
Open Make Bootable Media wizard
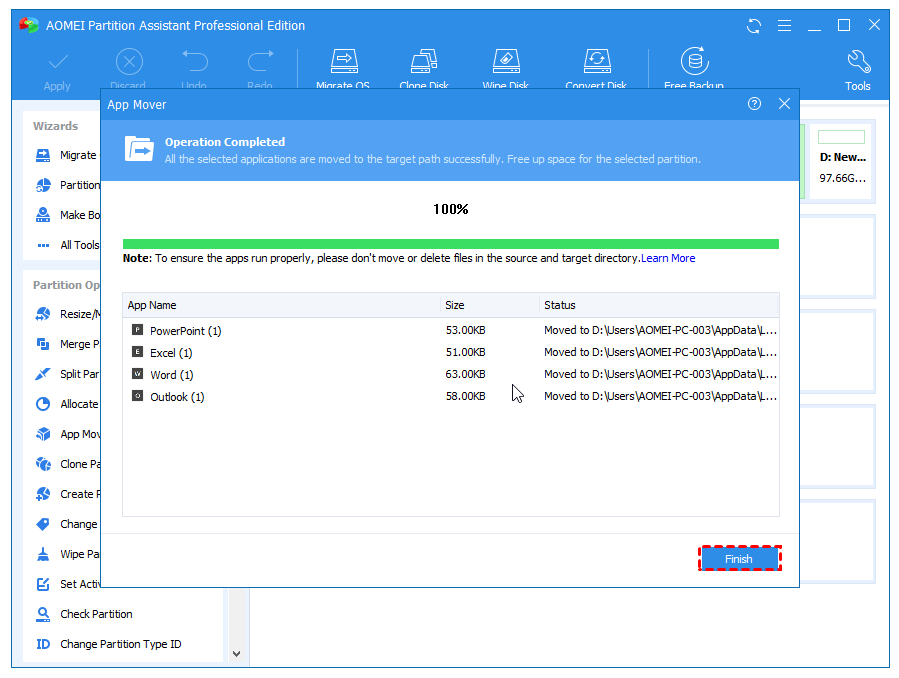[67, 215]
